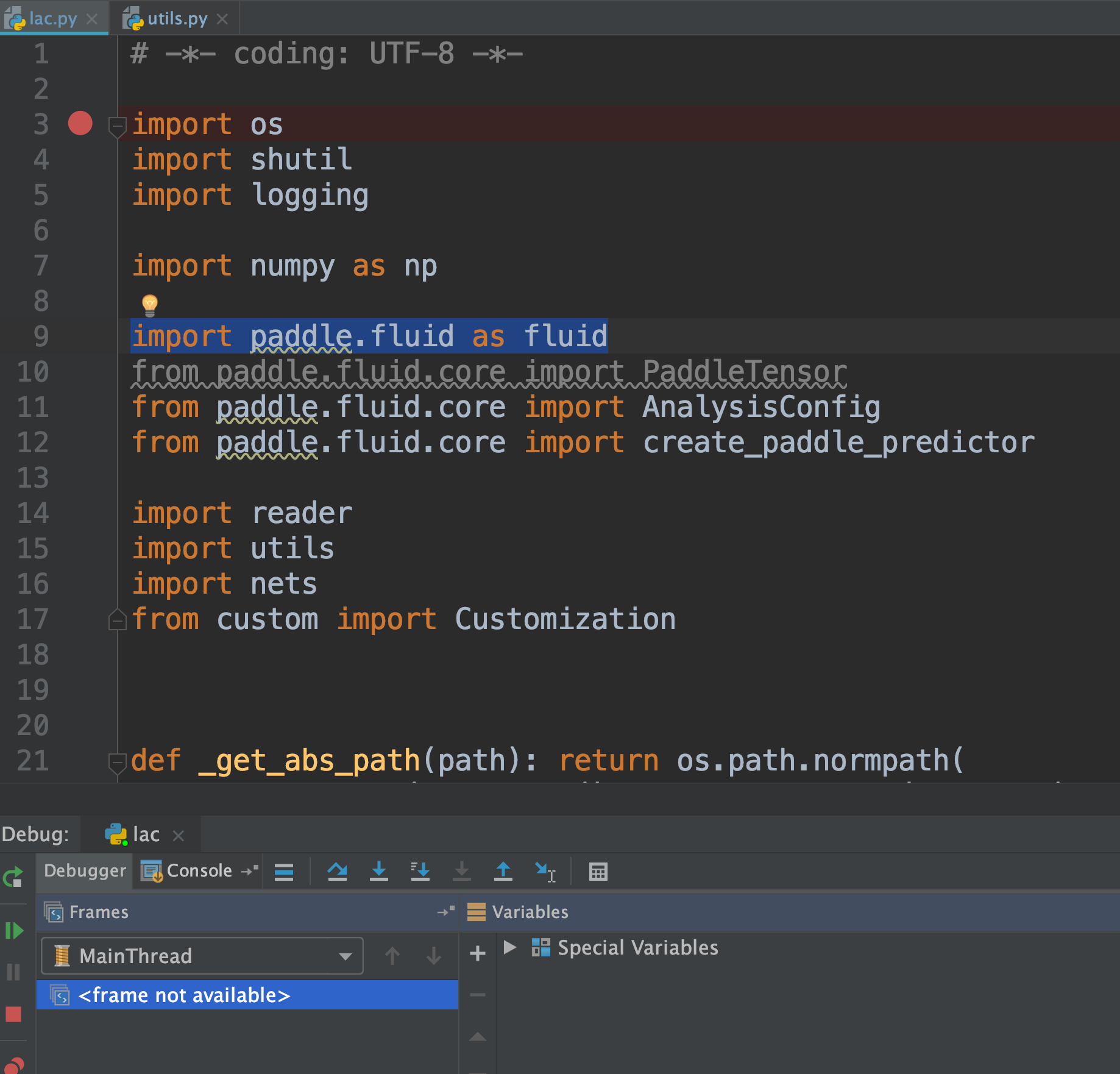Open the MainThread thread dropdown

coord(344,956)
